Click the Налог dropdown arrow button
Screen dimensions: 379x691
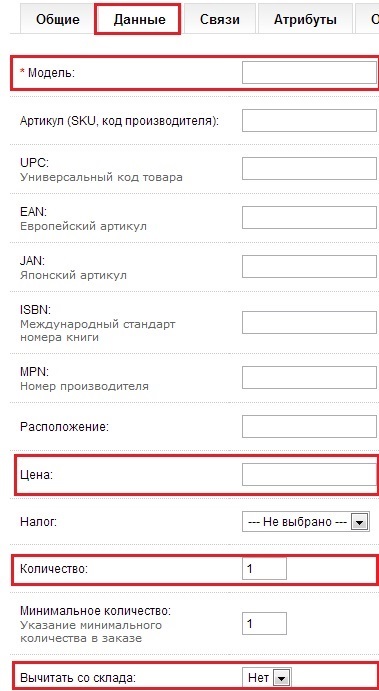click(x=360, y=522)
